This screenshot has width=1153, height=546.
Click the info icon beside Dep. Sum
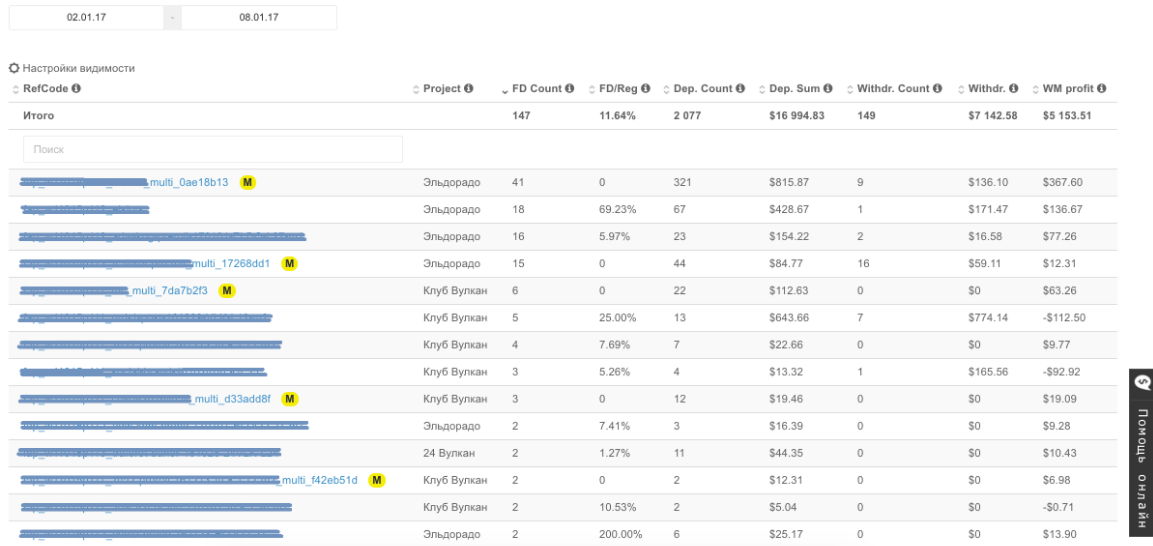(830, 90)
